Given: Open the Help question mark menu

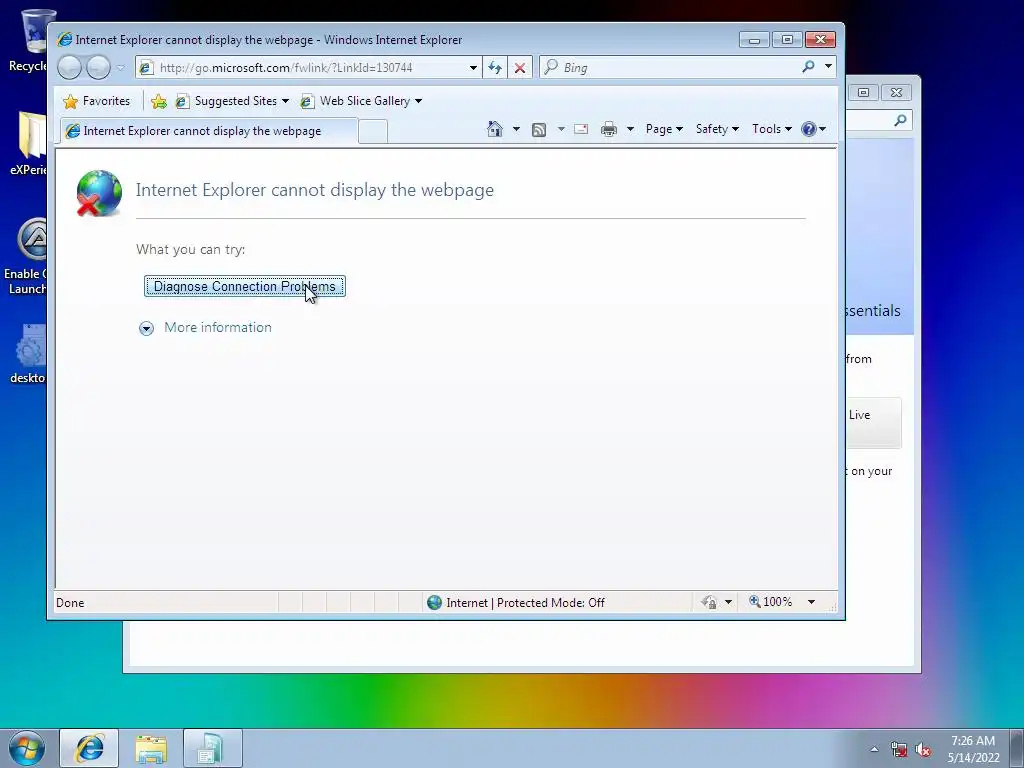Looking at the screenshot, I should point(814,129).
